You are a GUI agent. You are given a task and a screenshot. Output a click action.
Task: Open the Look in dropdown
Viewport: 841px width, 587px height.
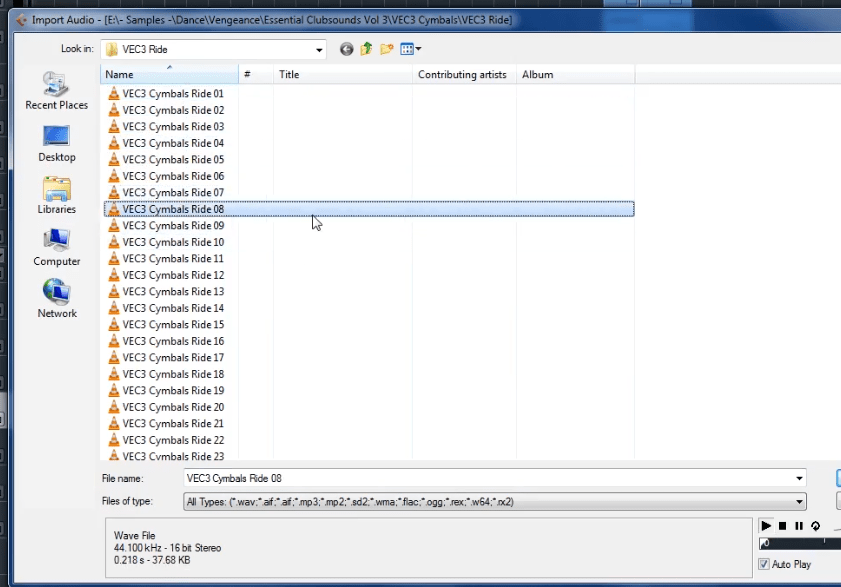click(x=318, y=48)
